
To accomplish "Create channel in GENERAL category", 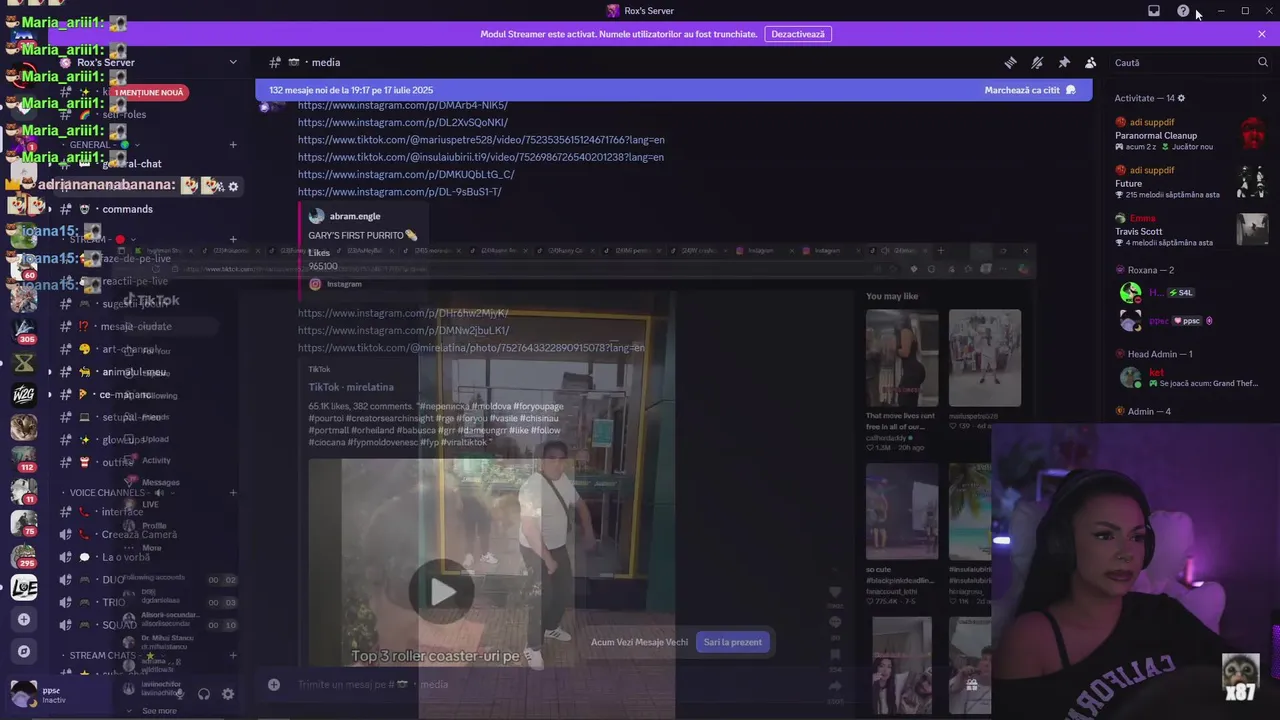I will 233,145.
